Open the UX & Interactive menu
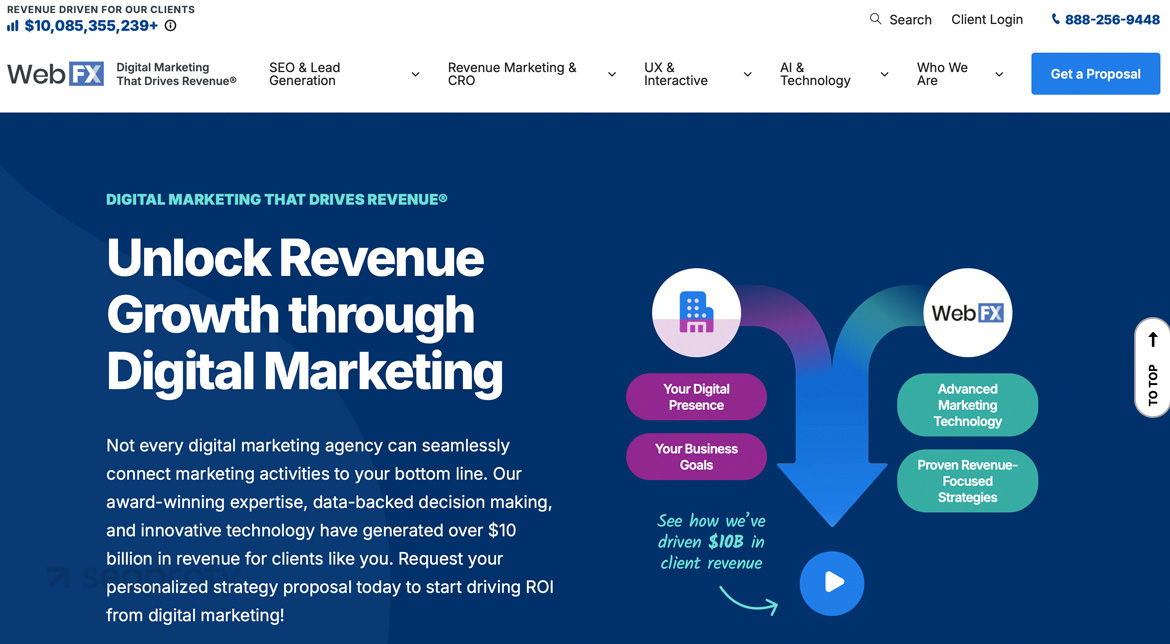Image resolution: width=1170 pixels, height=644 pixels. [x=675, y=74]
